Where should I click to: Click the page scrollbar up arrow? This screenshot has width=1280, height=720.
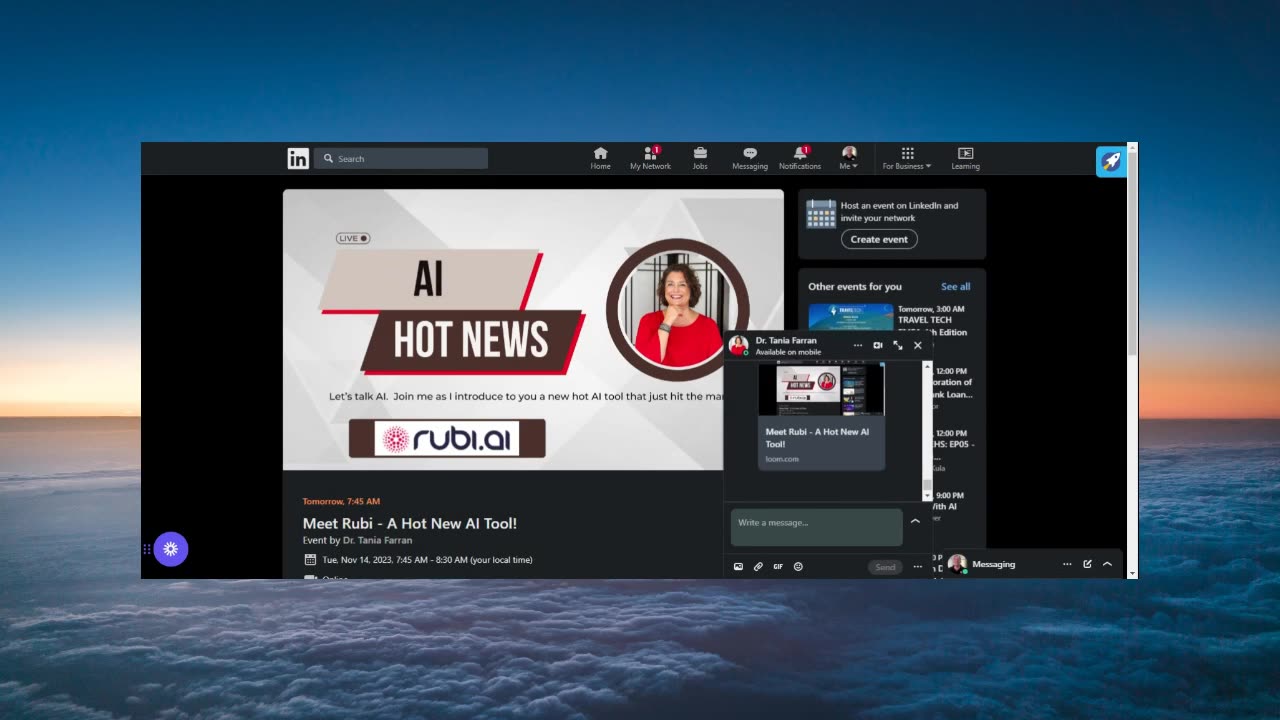click(x=1132, y=148)
